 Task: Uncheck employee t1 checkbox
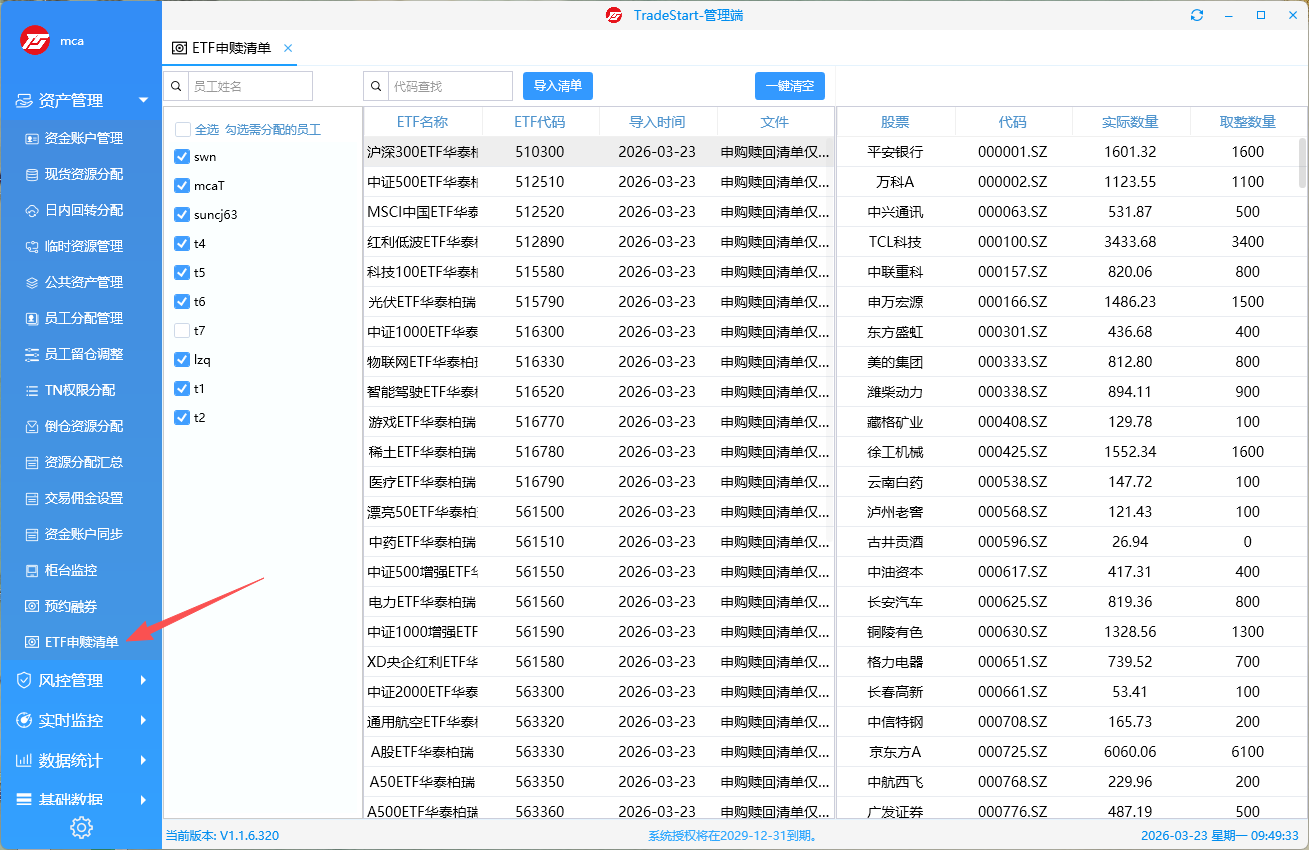point(182,388)
